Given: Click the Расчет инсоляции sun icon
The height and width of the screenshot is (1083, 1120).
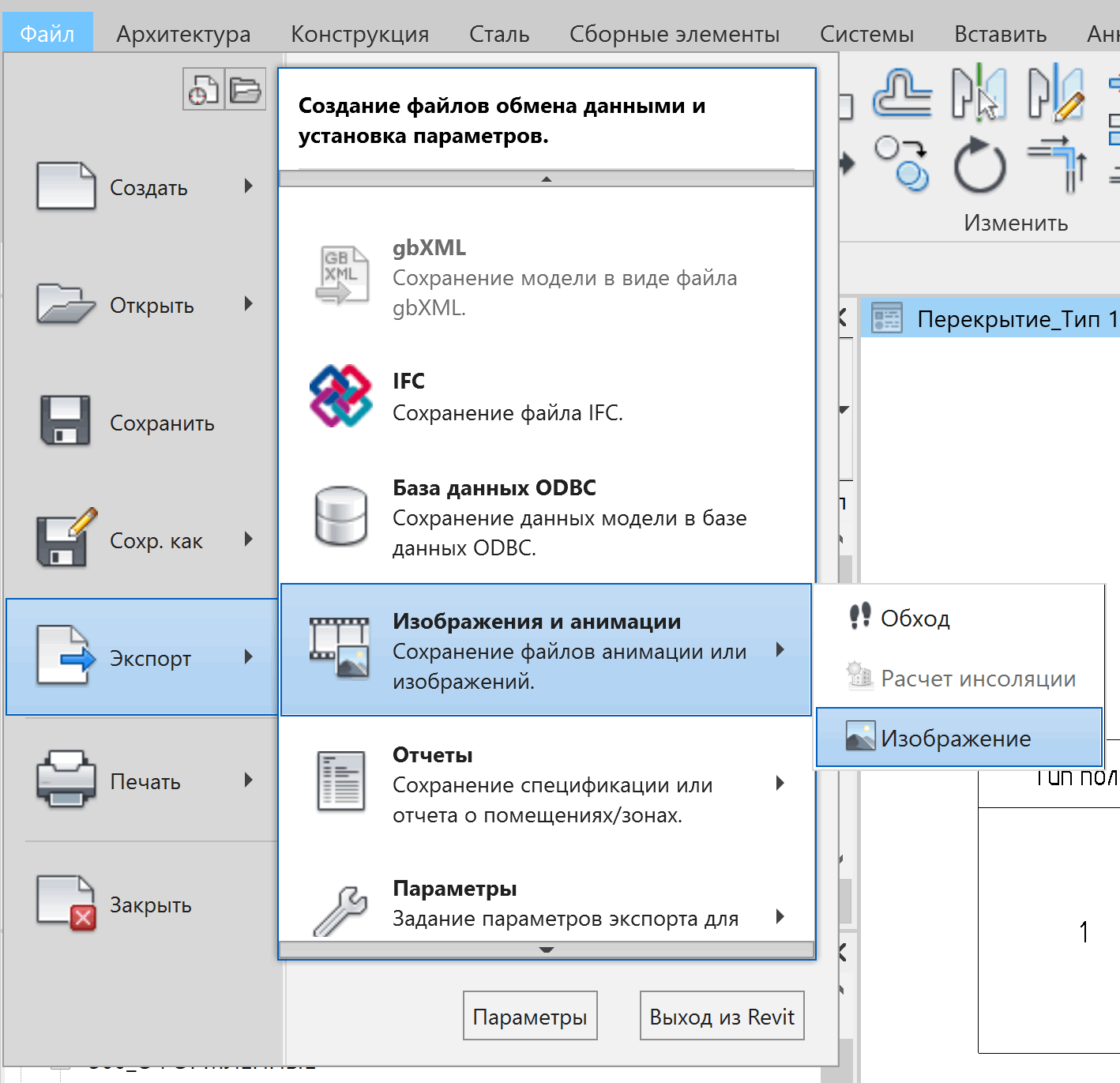Looking at the screenshot, I should coord(859,676).
